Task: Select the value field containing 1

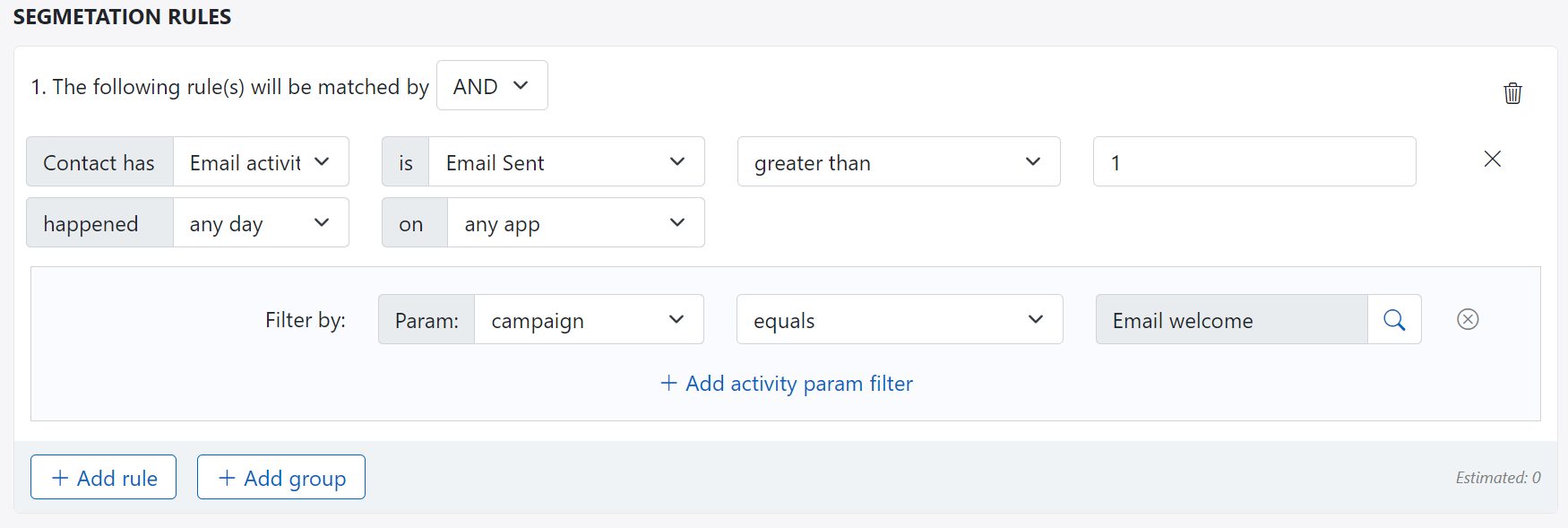Action: coord(1254,161)
